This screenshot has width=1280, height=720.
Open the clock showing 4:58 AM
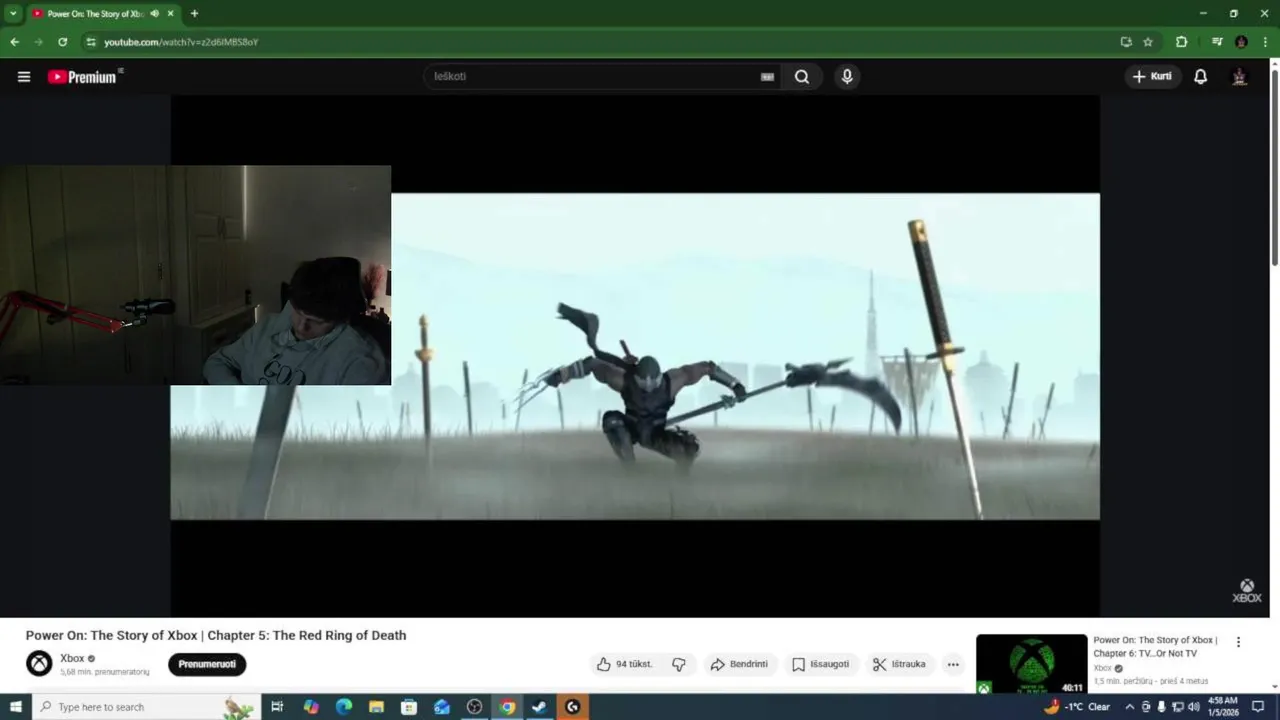point(1223,706)
